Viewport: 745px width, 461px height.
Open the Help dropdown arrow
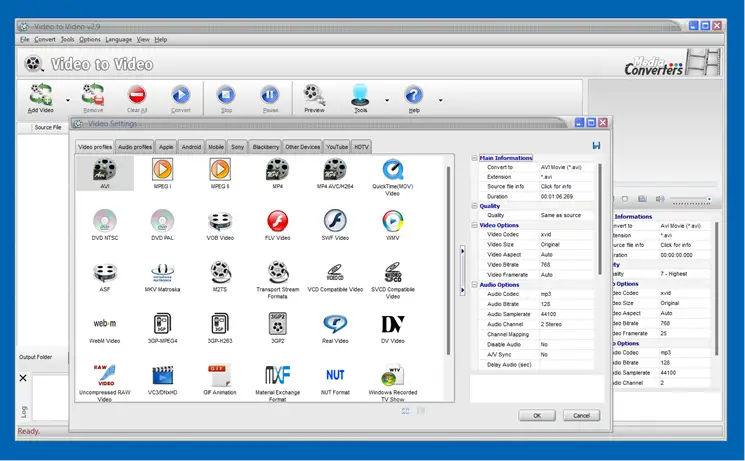(x=440, y=100)
